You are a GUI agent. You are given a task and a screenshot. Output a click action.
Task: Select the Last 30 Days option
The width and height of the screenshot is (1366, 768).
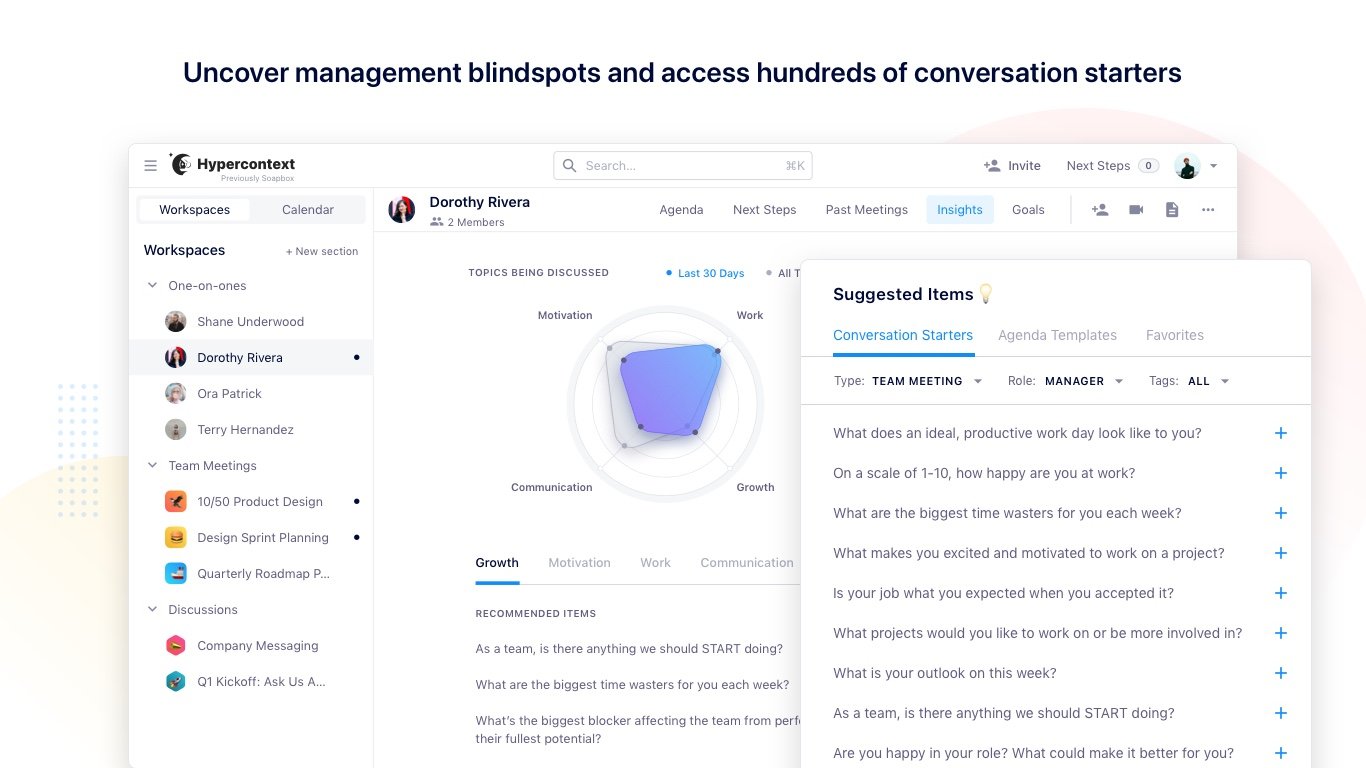tap(706, 273)
